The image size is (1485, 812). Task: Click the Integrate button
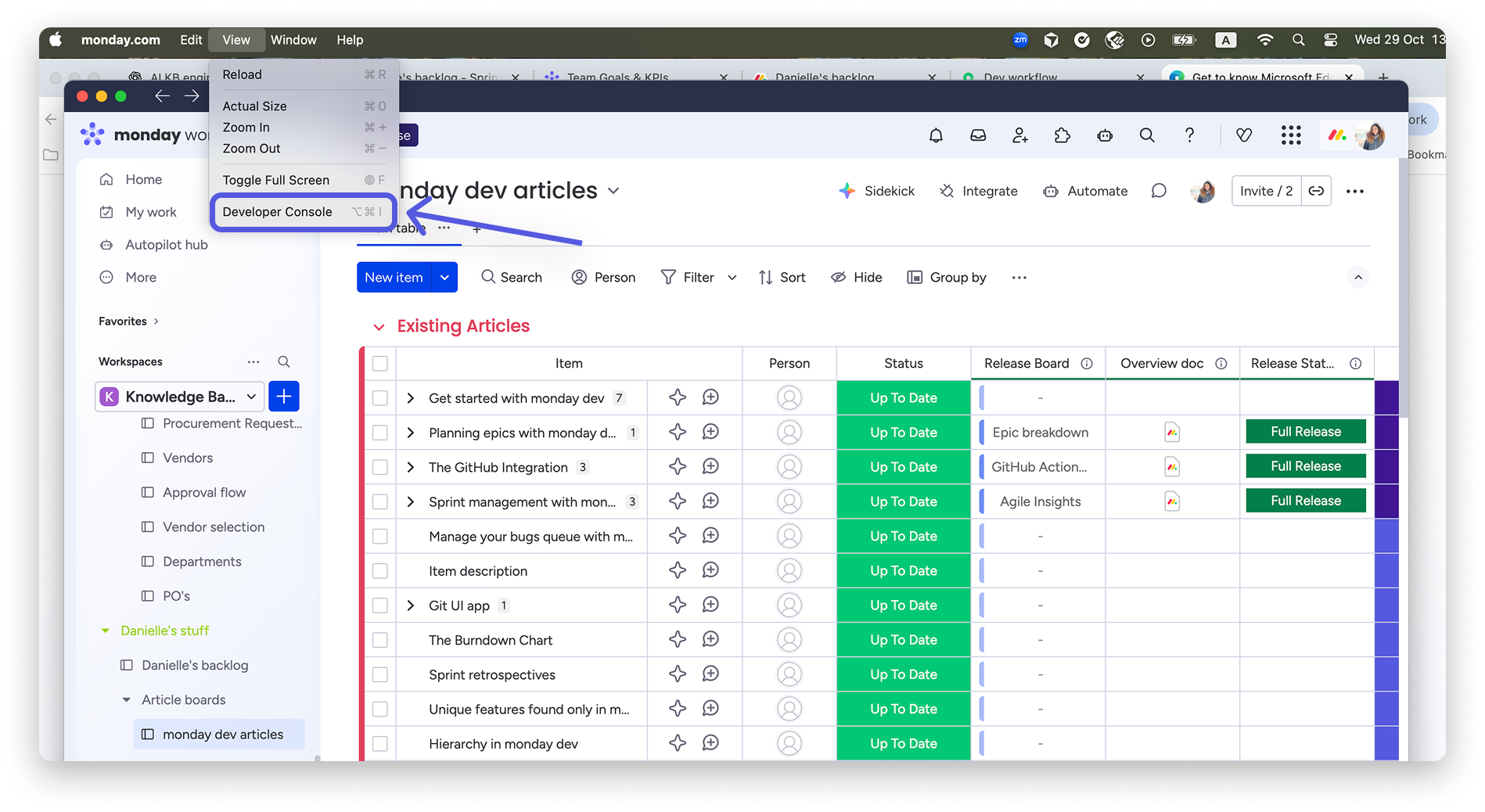coord(979,191)
